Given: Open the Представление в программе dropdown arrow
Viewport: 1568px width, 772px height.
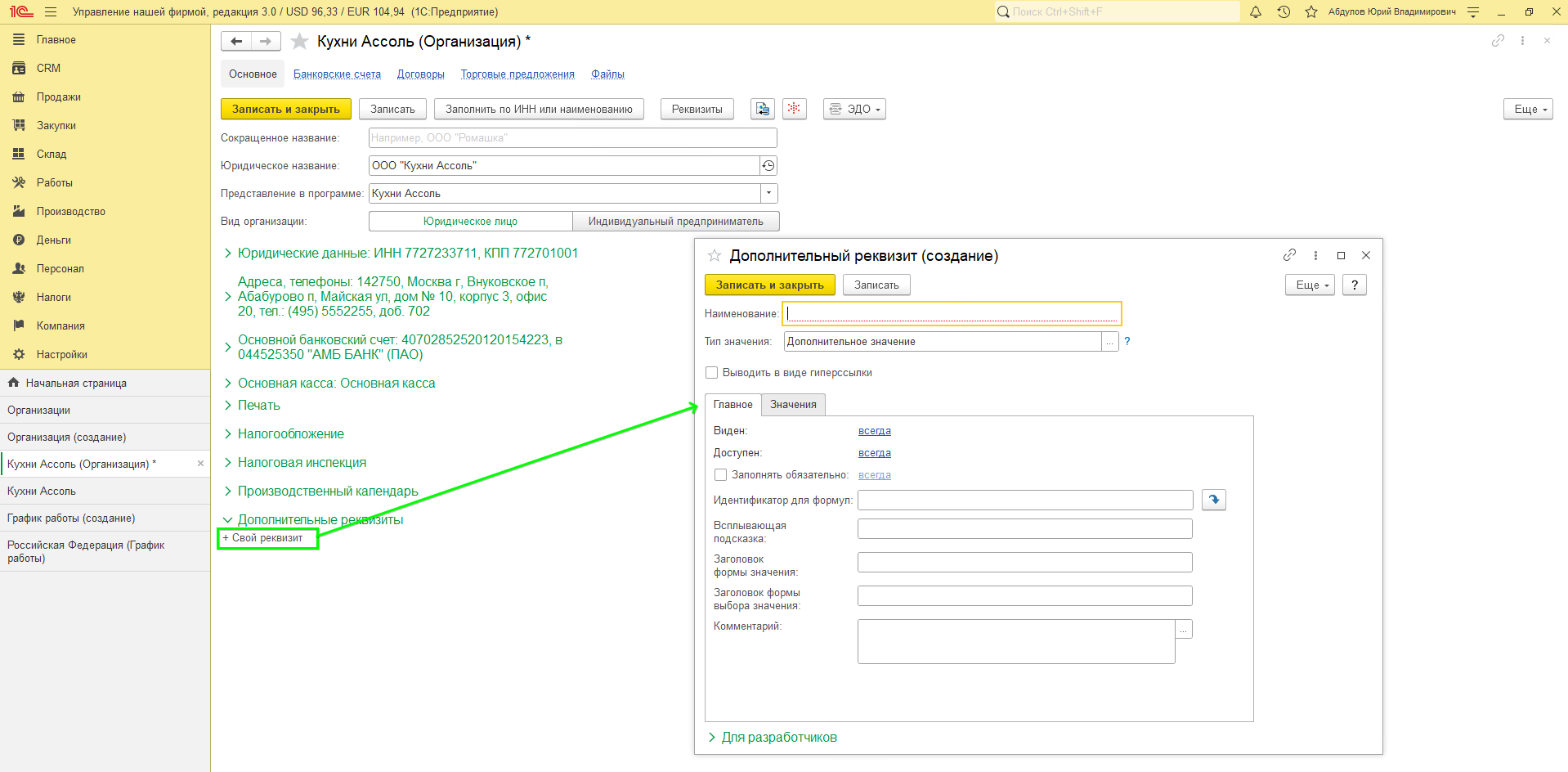Looking at the screenshot, I should tap(768, 194).
